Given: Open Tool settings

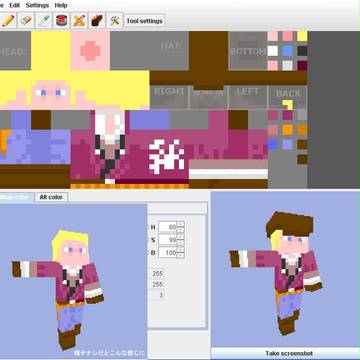Looking at the screenshot, I should coord(144,21).
